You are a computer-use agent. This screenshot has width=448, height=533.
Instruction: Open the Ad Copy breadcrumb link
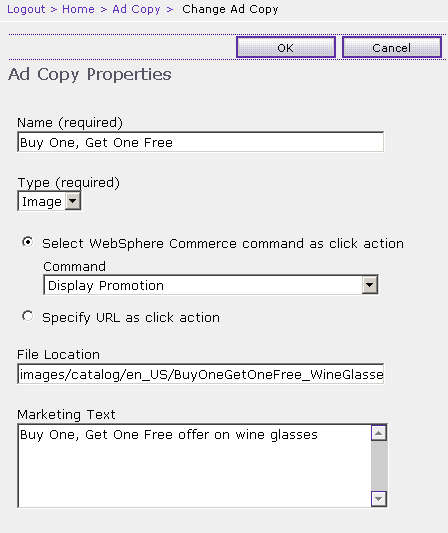136,9
